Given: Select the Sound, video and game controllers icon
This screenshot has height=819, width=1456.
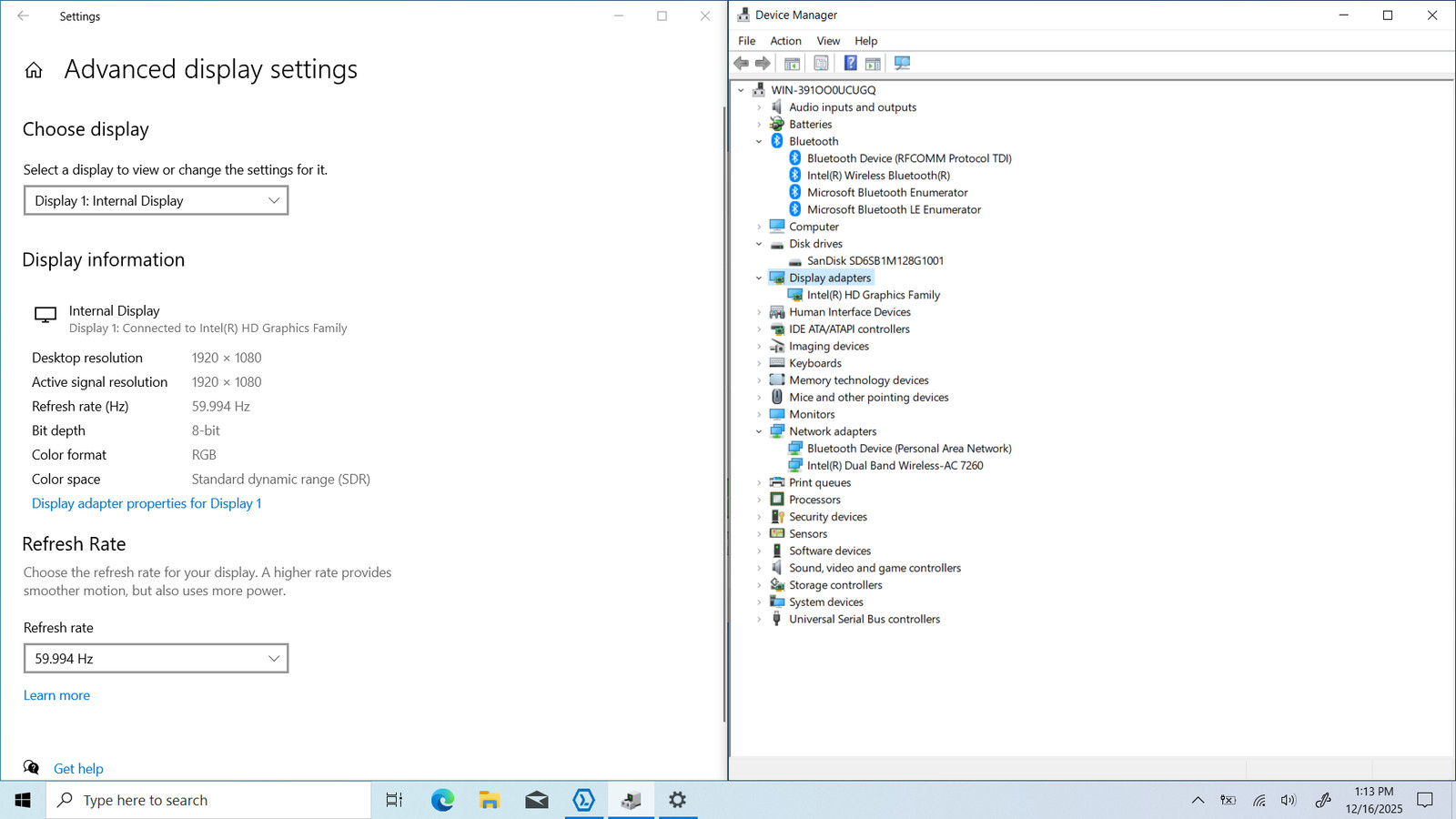Looking at the screenshot, I should tap(777, 568).
